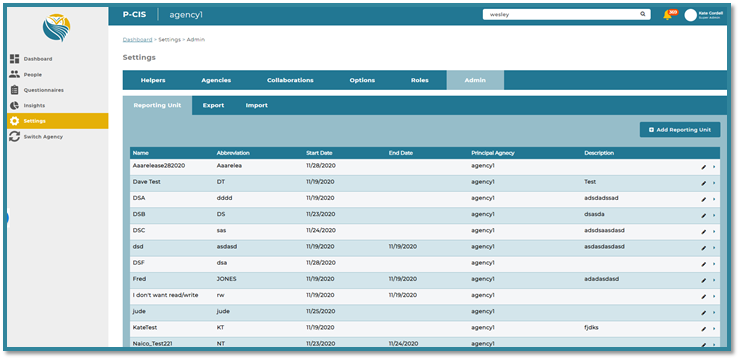740x360 pixels.
Task: Click pencil icon for DSA row
Action: coord(704,199)
